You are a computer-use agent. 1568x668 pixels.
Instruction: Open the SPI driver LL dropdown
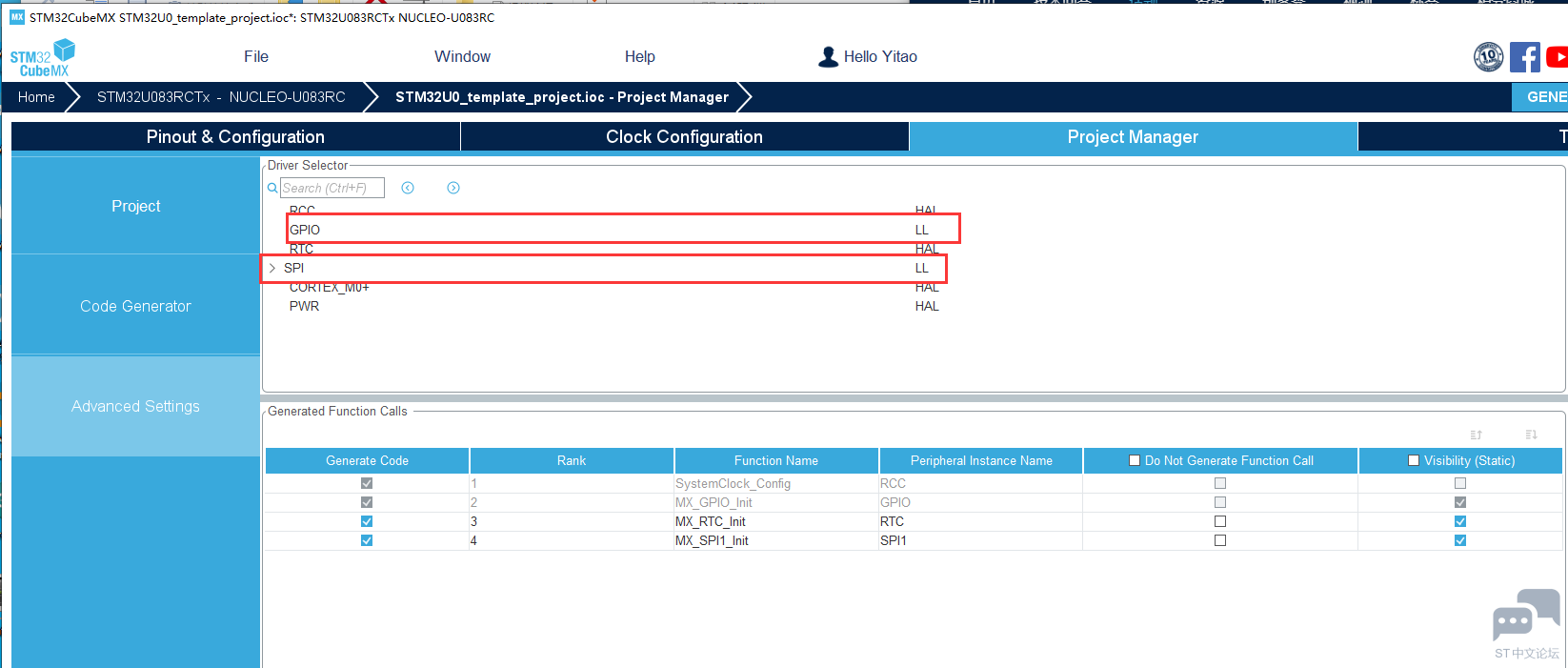pyautogui.click(x=922, y=268)
